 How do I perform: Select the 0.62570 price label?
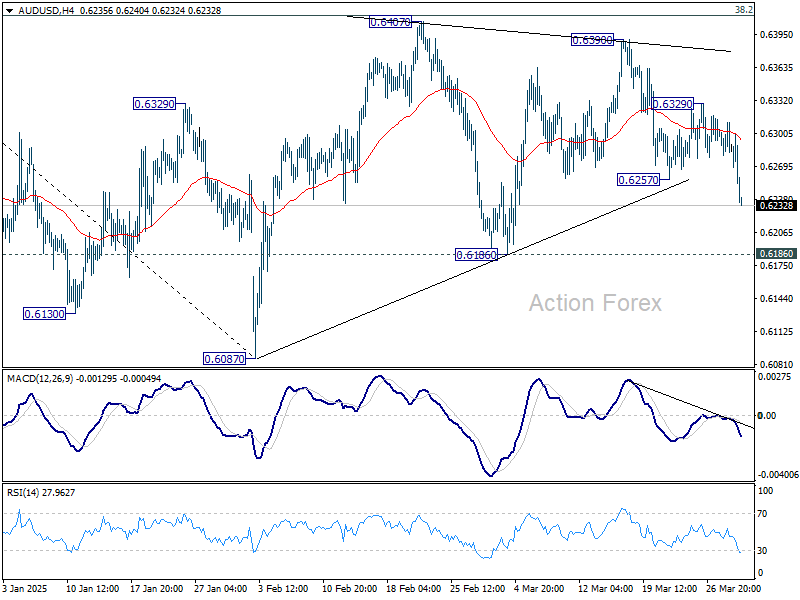pyautogui.click(x=638, y=180)
